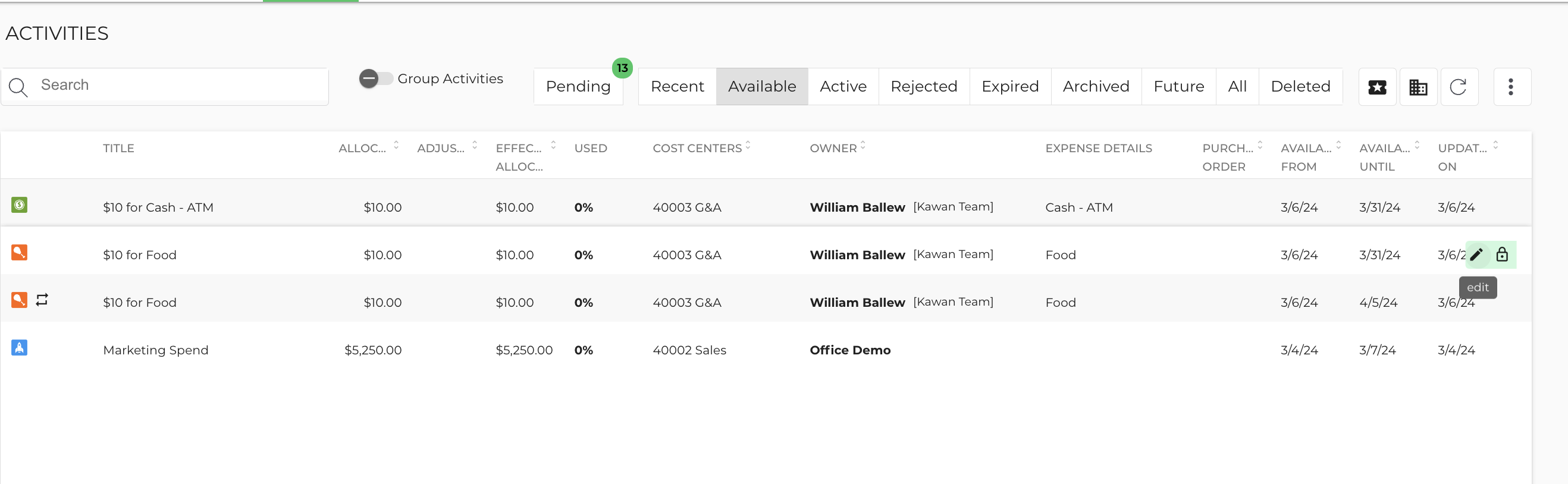
Task: Click the 3/7/24 available until date
Action: [1378, 350]
